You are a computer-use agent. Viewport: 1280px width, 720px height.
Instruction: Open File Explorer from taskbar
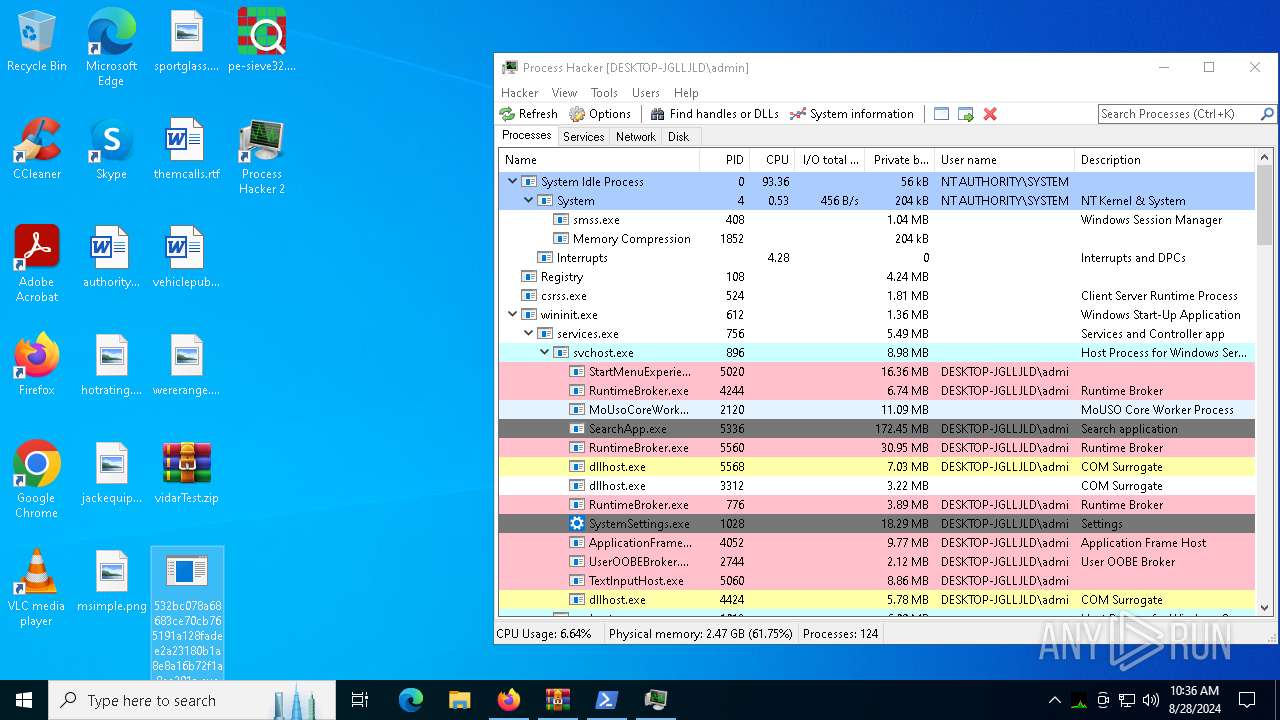(459, 700)
